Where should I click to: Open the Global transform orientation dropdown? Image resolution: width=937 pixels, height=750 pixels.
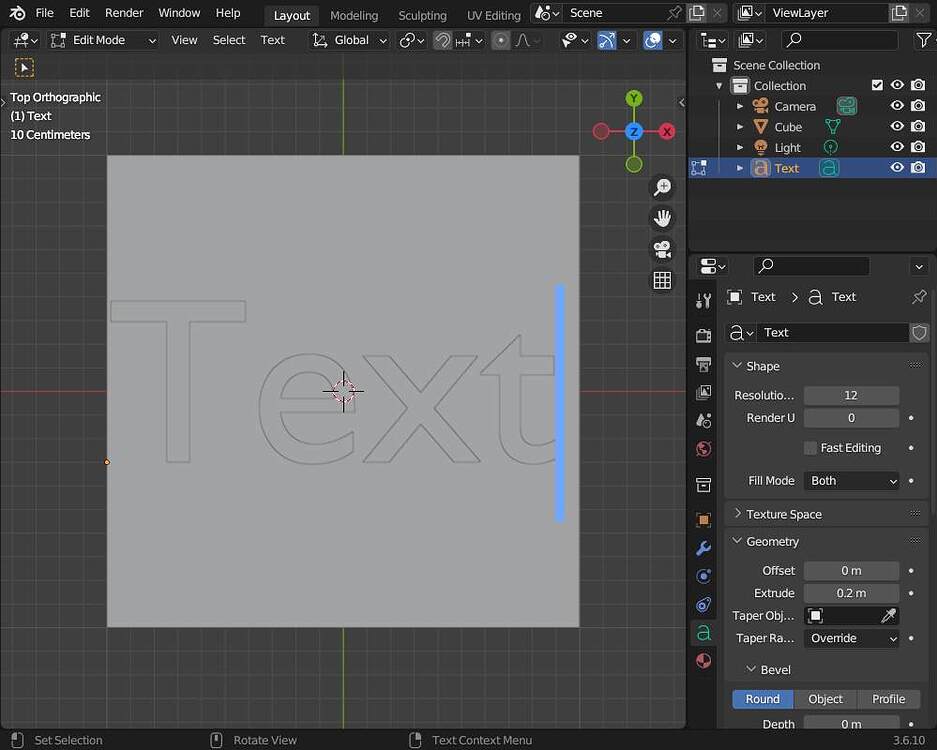pyautogui.click(x=350, y=40)
